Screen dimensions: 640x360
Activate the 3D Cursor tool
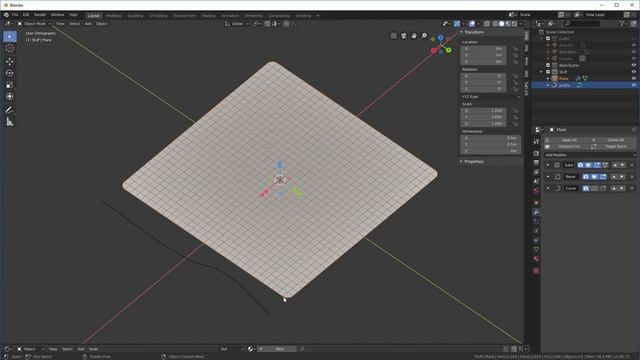pos(10,49)
